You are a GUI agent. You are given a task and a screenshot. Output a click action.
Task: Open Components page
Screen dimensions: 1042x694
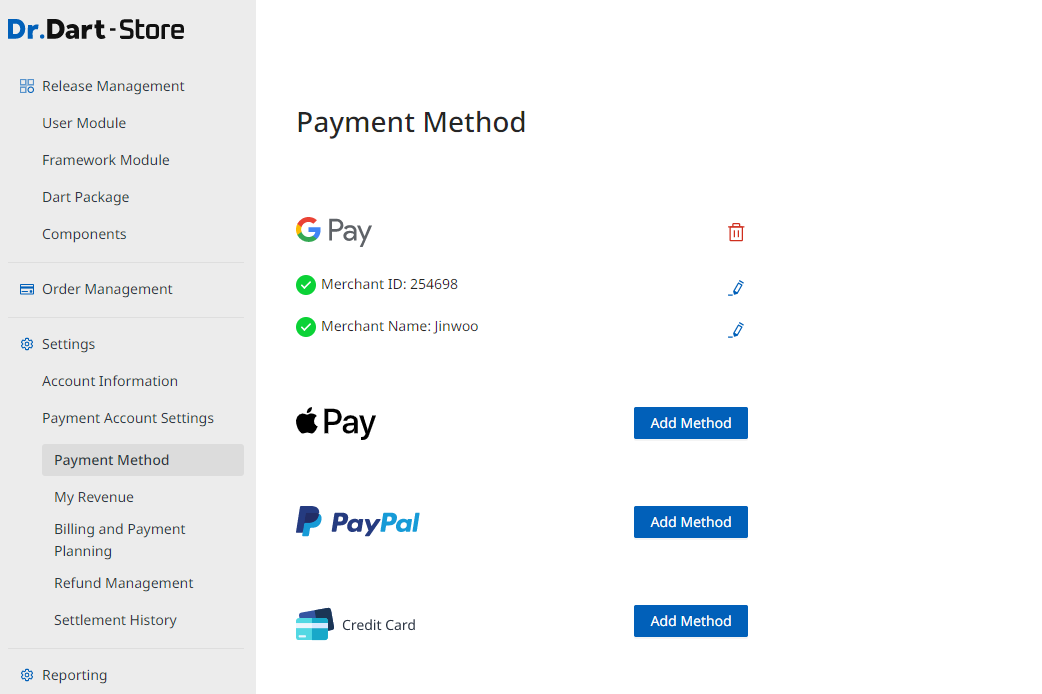coord(84,234)
